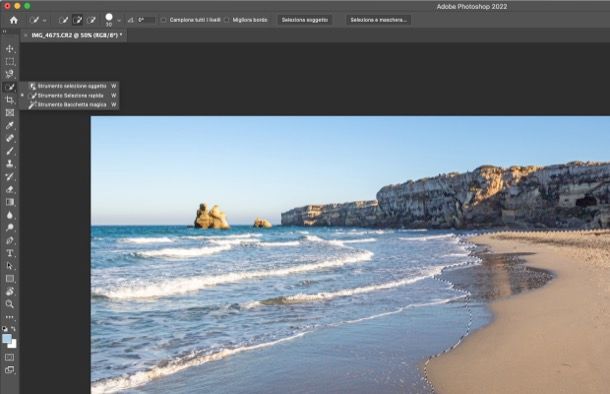Enable Campiona tutti i livelli checkbox
Viewport: 610px width, 394px height.
[164, 20]
